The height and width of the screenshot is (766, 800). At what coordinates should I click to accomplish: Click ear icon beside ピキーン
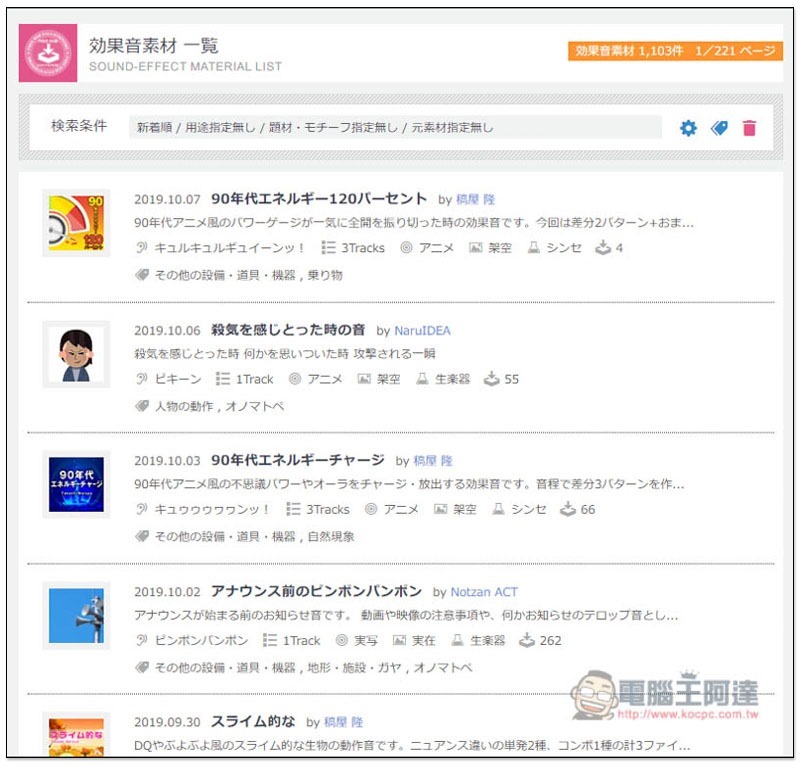pos(141,379)
